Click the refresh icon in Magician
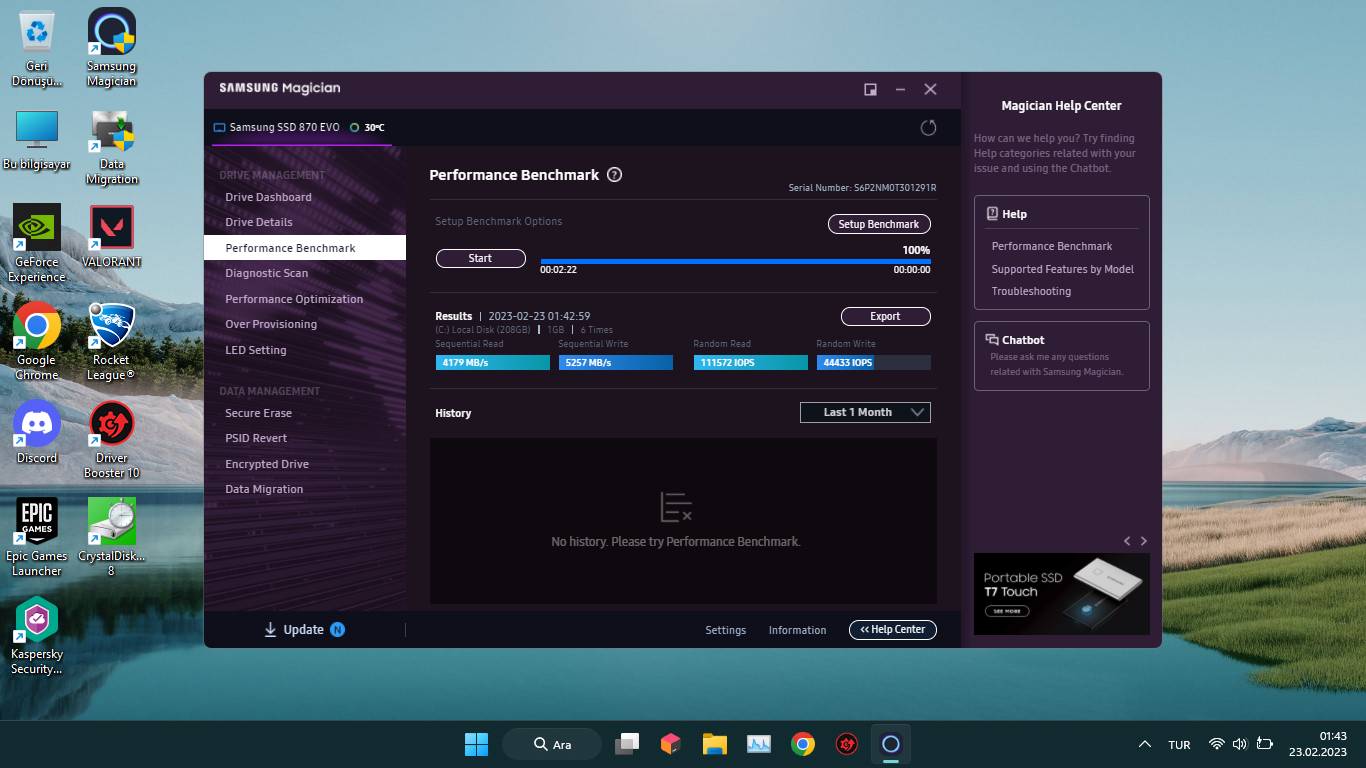Viewport: 1366px width, 768px height. [x=928, y=128]
